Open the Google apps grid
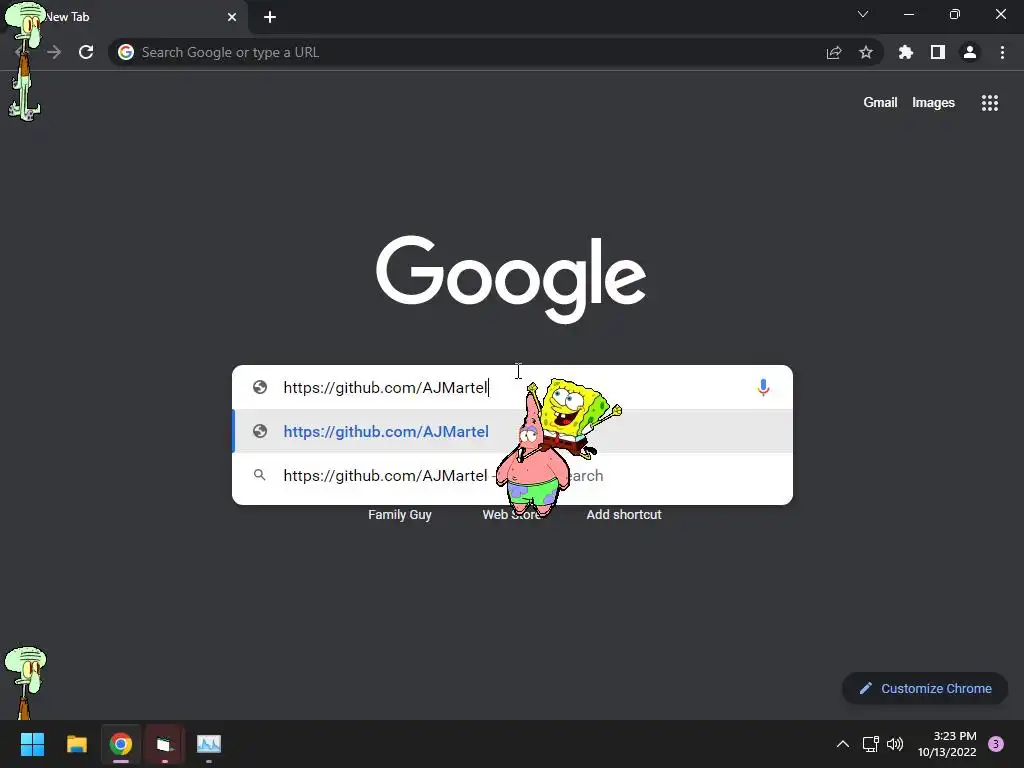The image size is (1024, 768). tap(990, 103)
